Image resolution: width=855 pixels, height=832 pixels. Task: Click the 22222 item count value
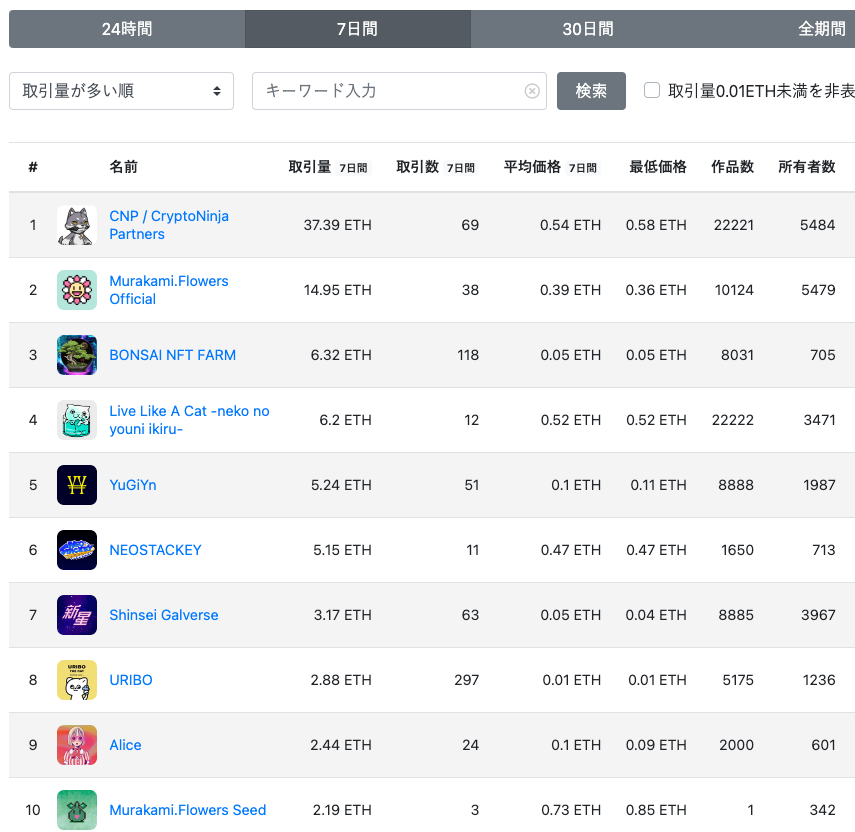coord(733,420)
